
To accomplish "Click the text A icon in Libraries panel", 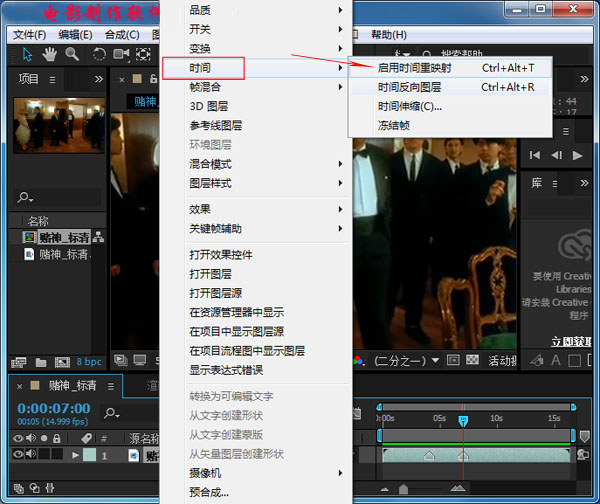I will pos(556,360).
